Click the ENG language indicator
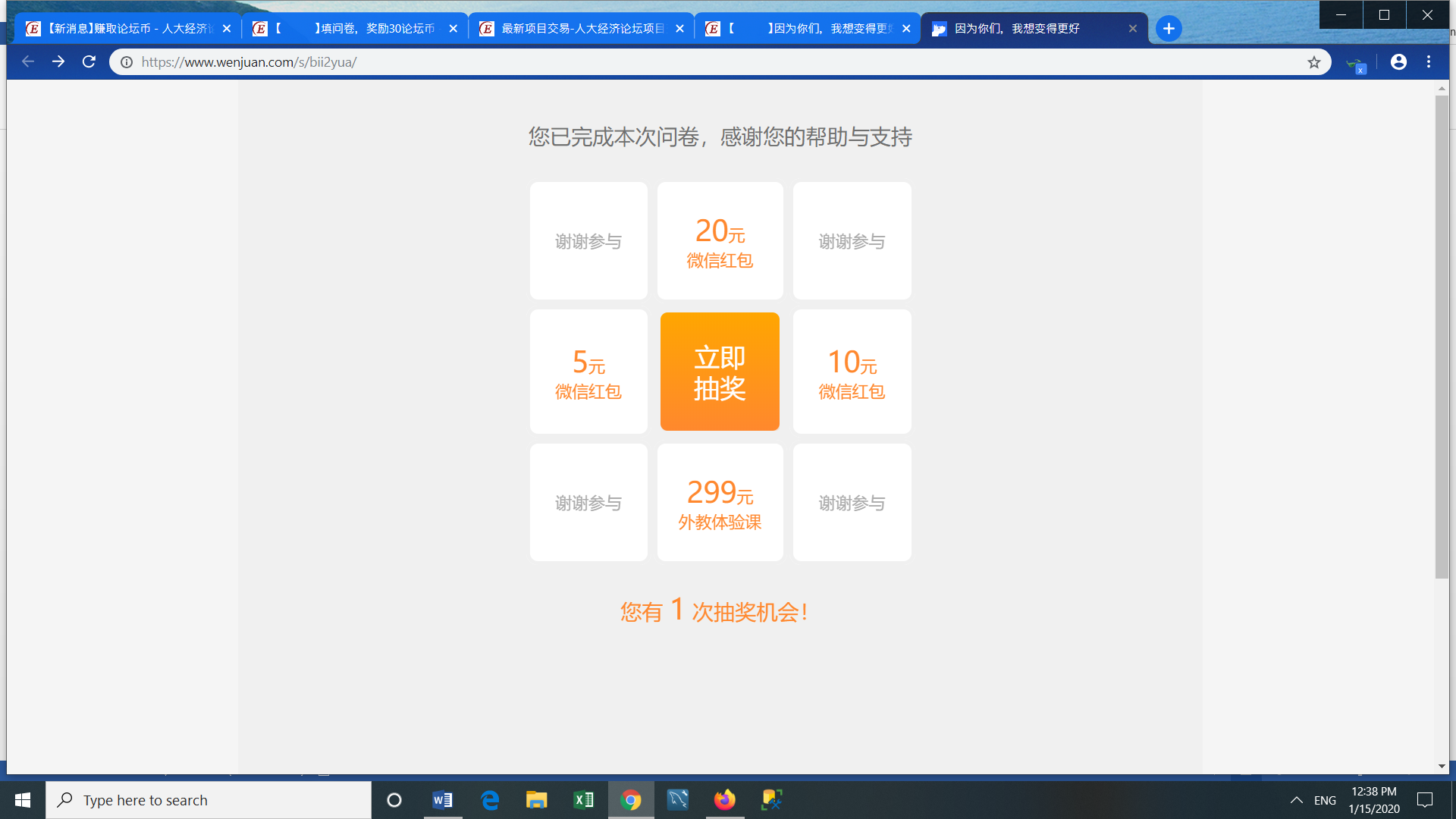This screenshot has width=1456, height=819. coord(1325,800)
